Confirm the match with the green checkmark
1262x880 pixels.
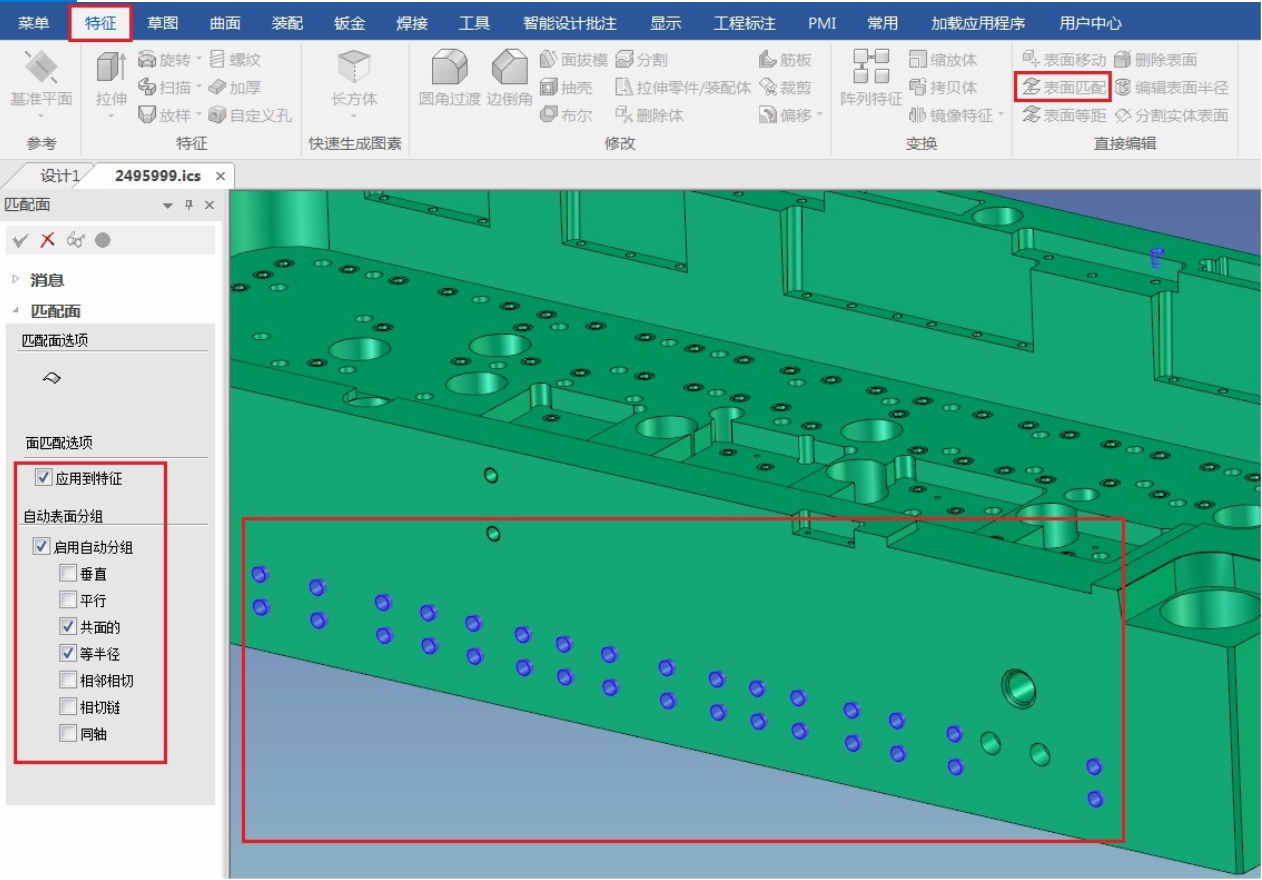click(x=20, y=240)
